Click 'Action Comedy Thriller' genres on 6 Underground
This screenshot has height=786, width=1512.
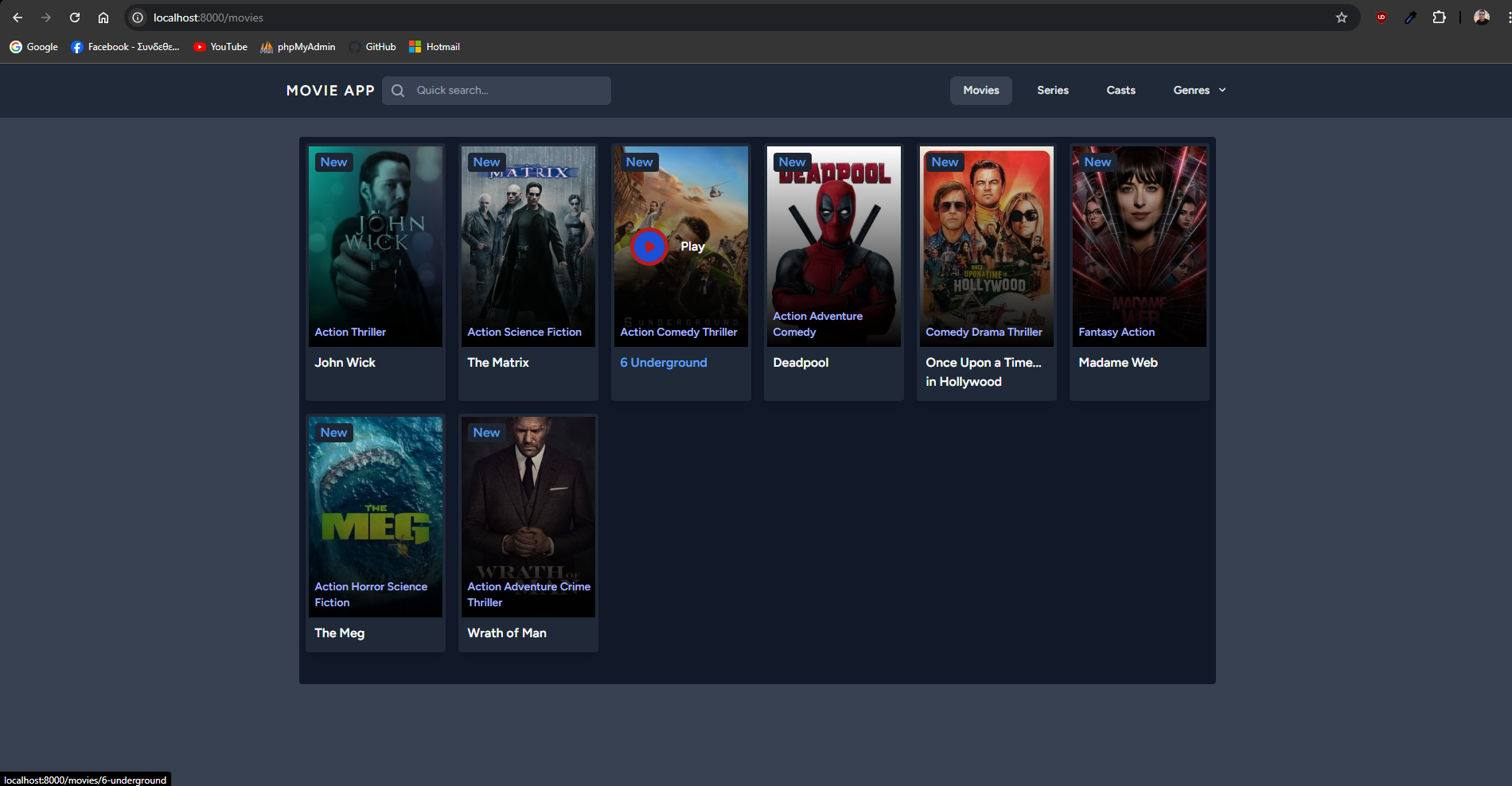[x=679, y=333]
